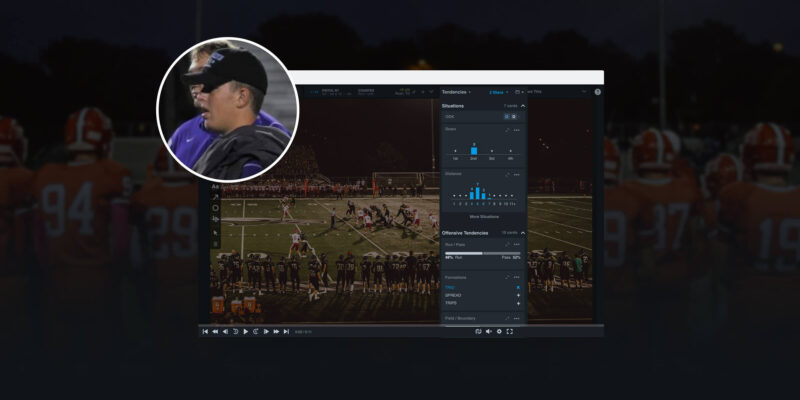The image size is (800, 400).
Task: Toggle the SPREAD formation filter
Action: click(518, 296)
